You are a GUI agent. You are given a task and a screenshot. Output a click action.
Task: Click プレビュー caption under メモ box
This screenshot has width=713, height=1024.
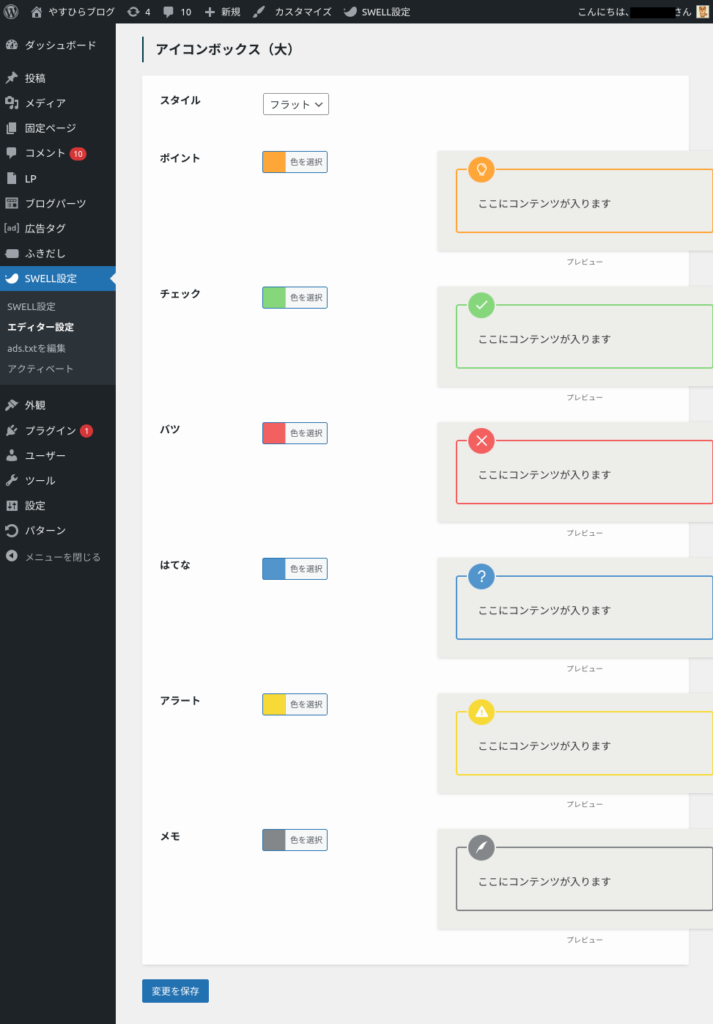click(584, 940)
